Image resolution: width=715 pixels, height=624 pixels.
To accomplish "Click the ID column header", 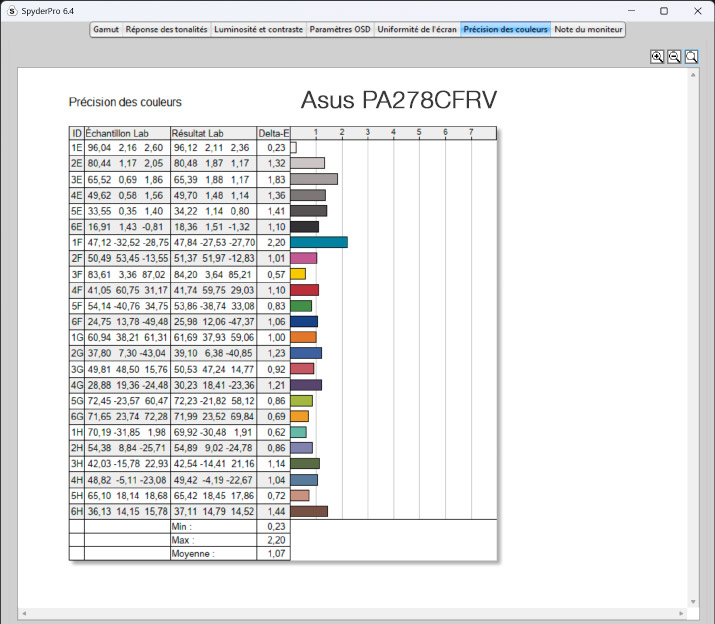I will pyautogui.click(x=77, y=133).
